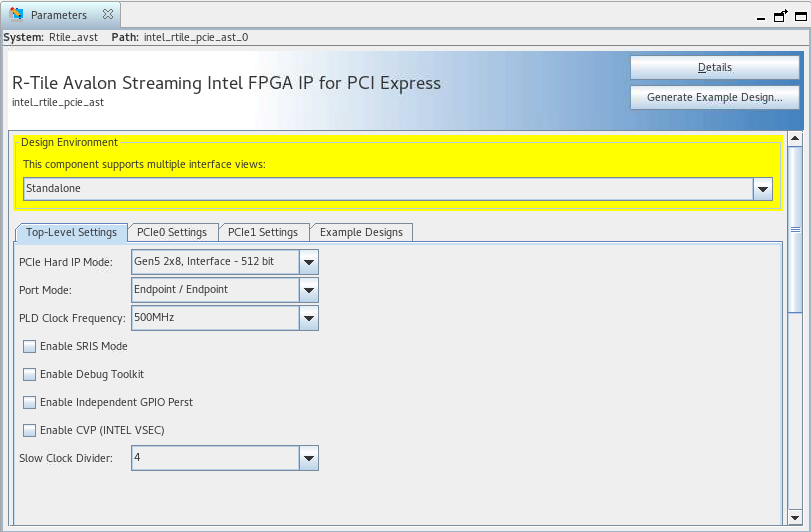Tick Enable CVP (INTEL VSEC) checkbox
This screenshot has height=532, width=811.
click(x=29, y=430)
